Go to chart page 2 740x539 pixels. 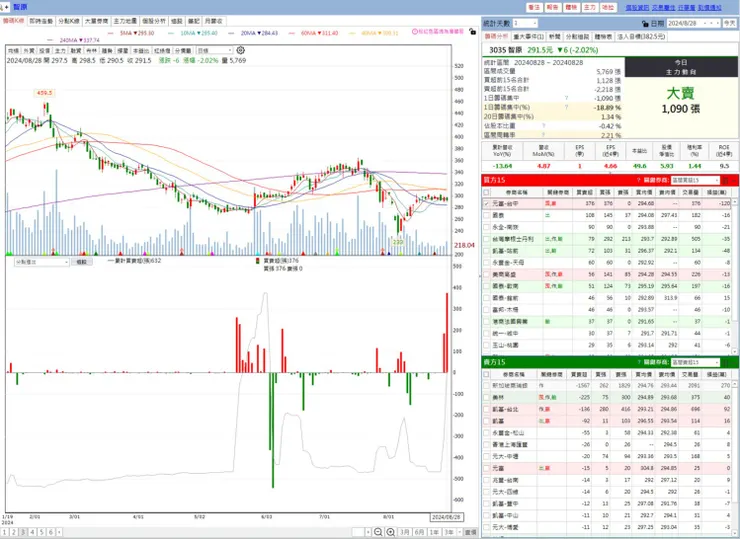tap(14, 532)
